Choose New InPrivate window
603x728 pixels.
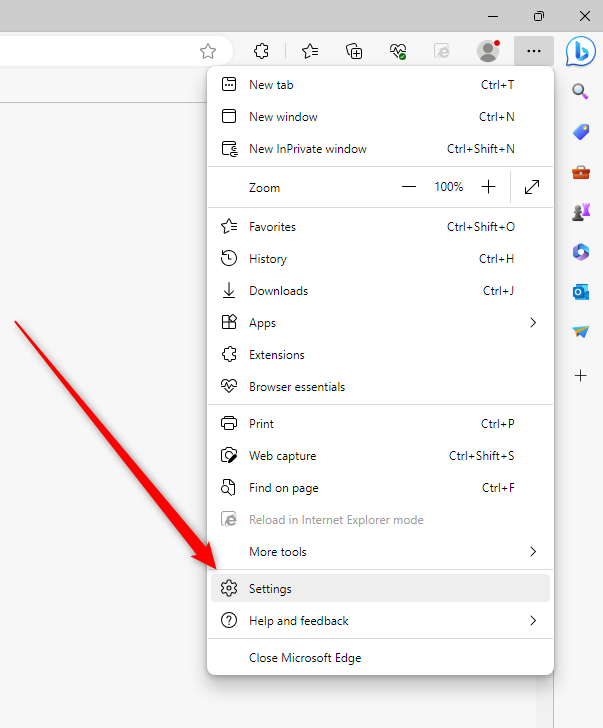pos(380,149)
